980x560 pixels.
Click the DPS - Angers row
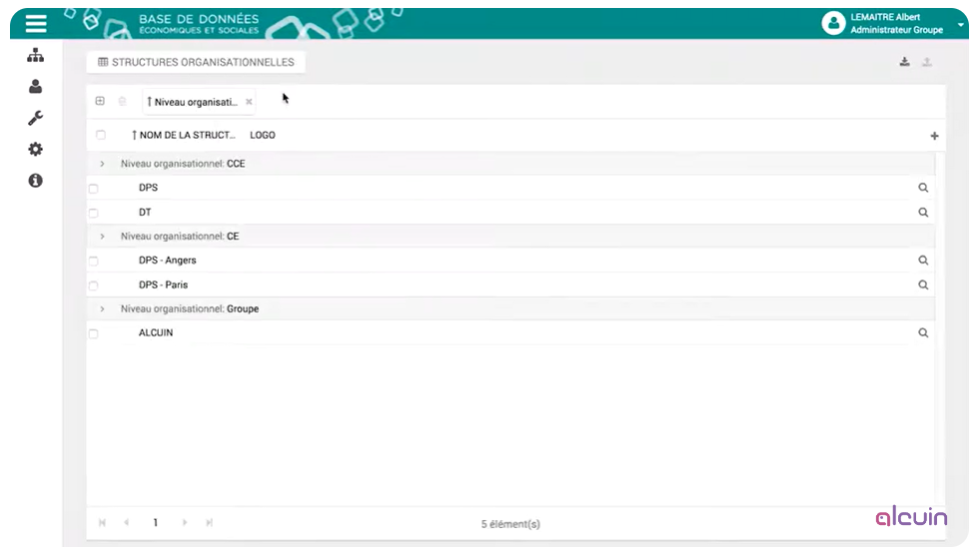click(x=167, y=260)
